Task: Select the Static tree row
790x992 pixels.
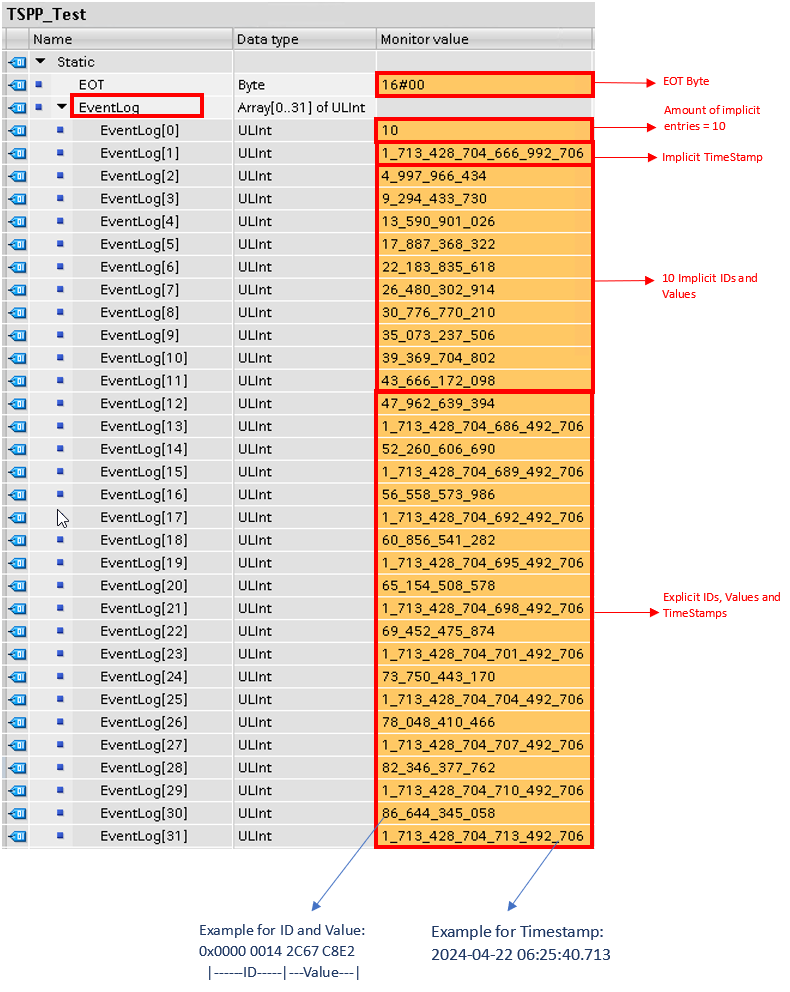Action: pyautogui.click(x=76, y=62)
